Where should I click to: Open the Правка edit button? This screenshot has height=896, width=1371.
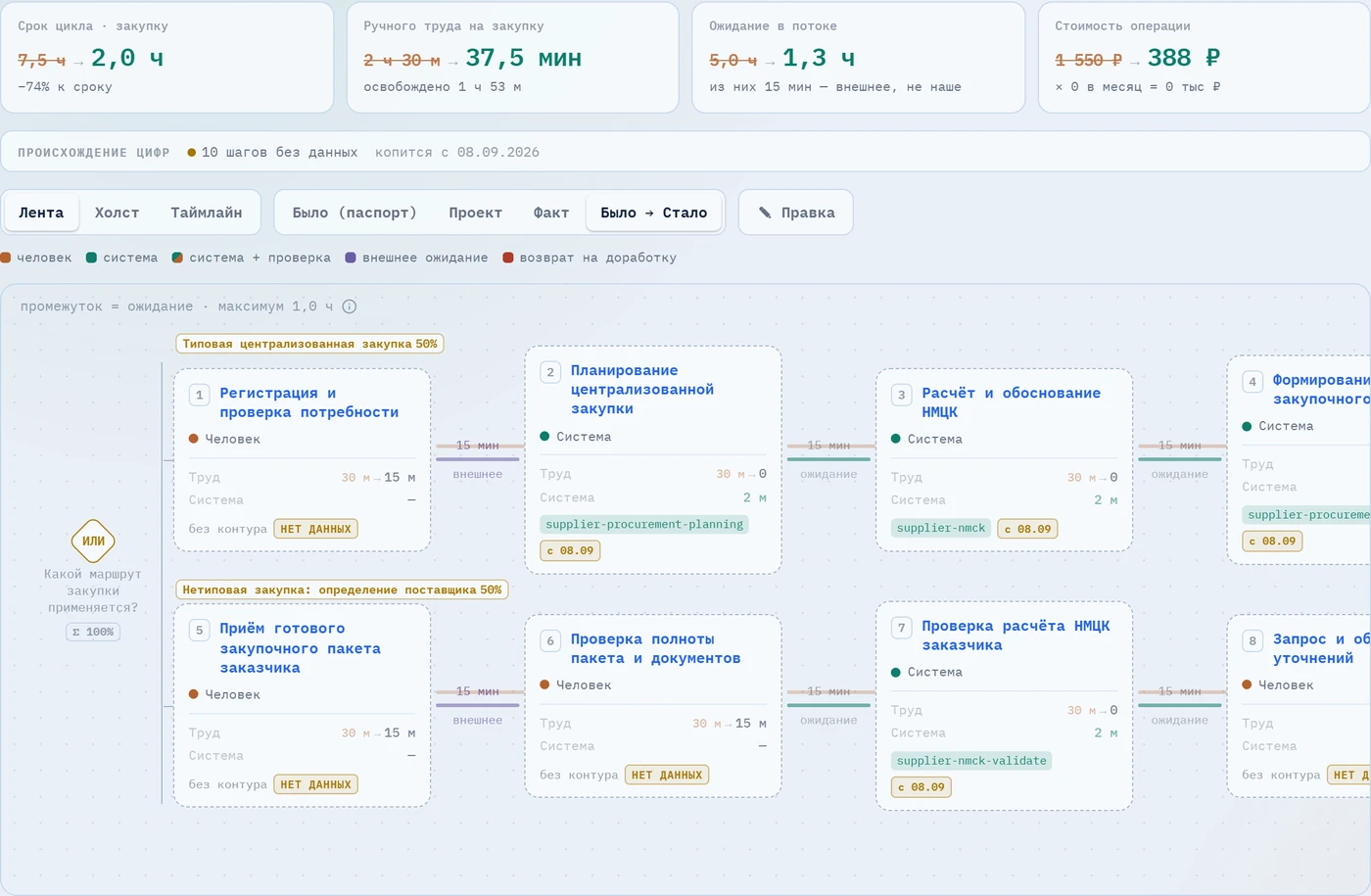tap(796, 212)
